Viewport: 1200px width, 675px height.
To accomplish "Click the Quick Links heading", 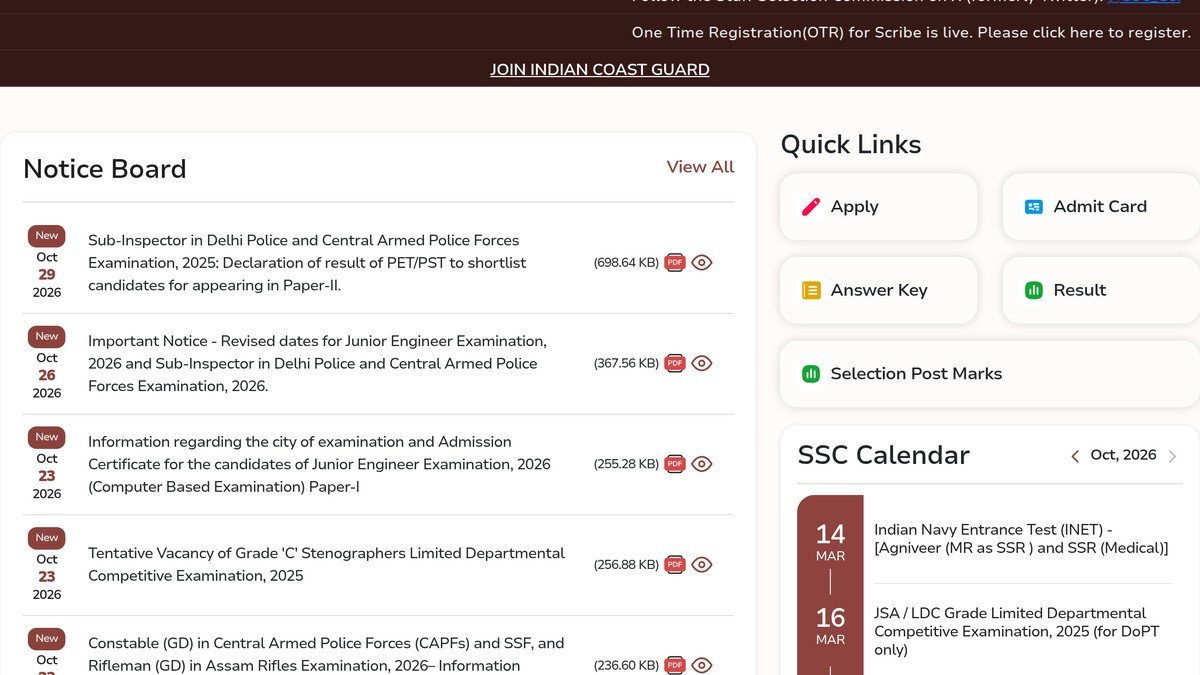I will 851,145.
